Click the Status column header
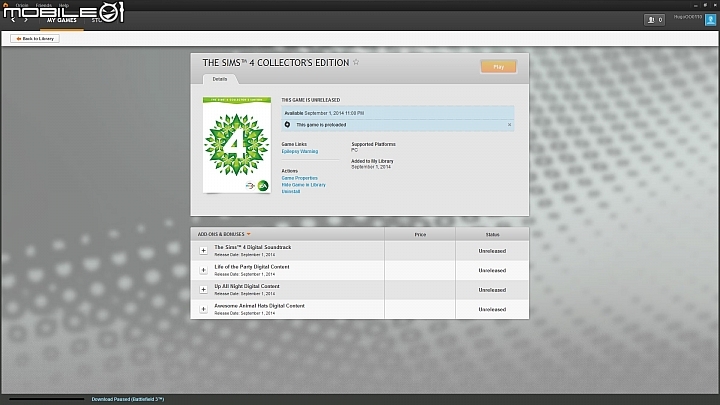Screen dimensions: 720x405 pos(492,234)
